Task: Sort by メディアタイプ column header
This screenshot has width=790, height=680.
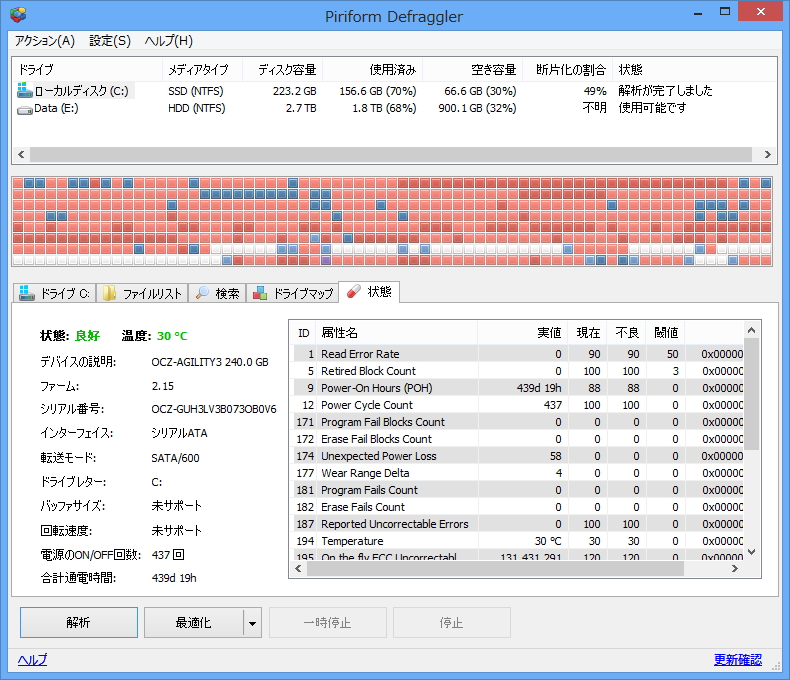Action: coord(203,70)
